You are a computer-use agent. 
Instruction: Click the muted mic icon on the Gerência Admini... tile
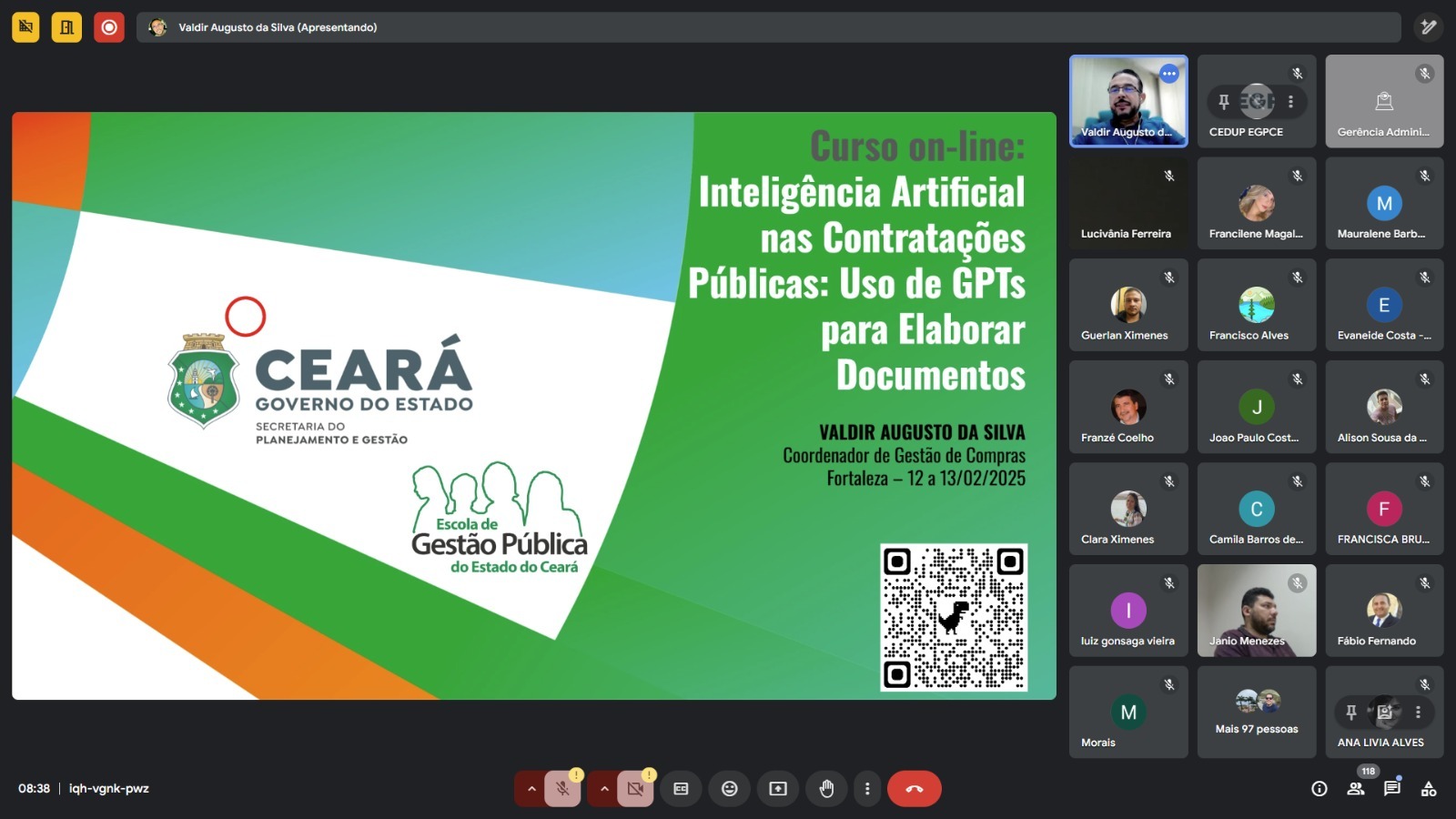point(1425,74)
